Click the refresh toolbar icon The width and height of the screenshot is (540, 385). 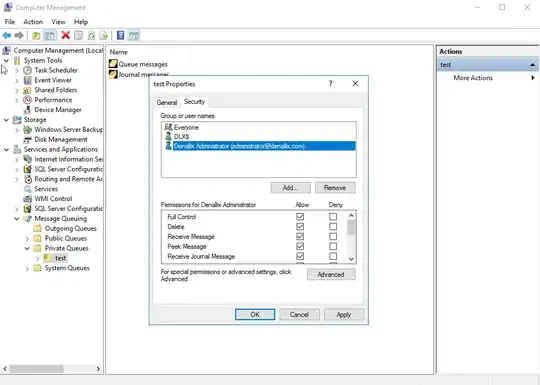click(x=91, y=35)
